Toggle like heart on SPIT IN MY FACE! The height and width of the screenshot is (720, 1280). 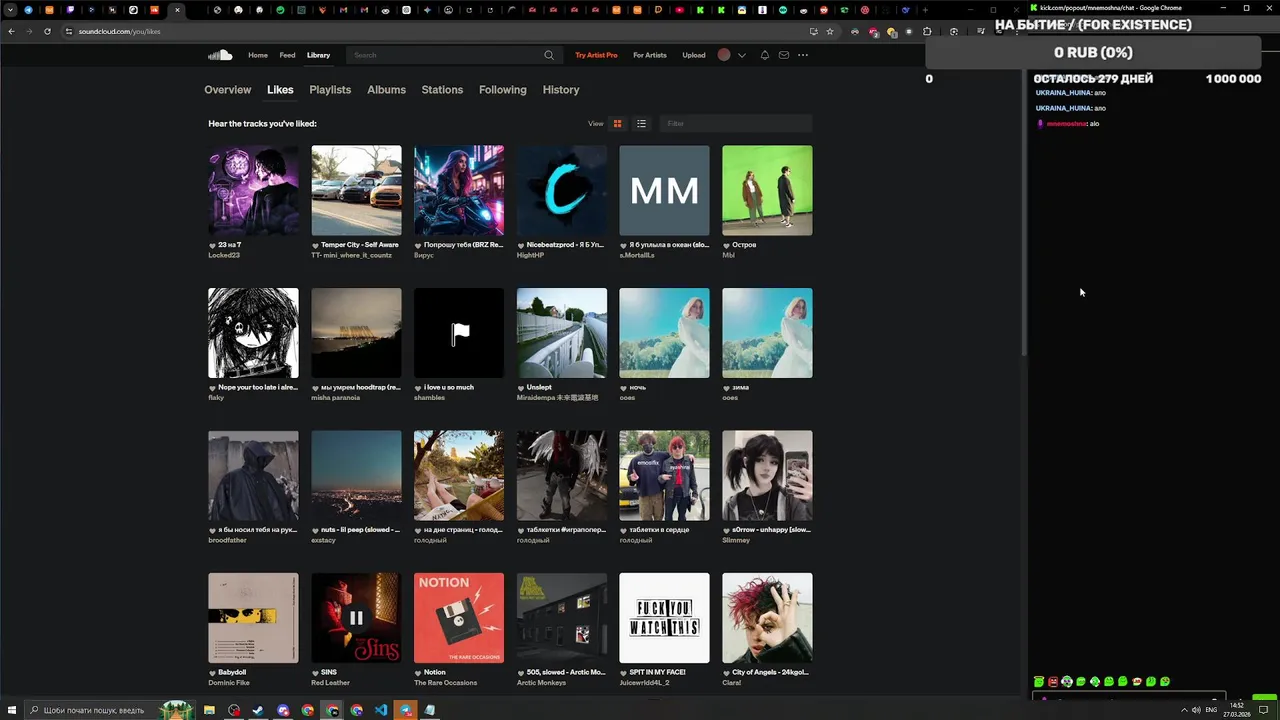pos(623,673)
